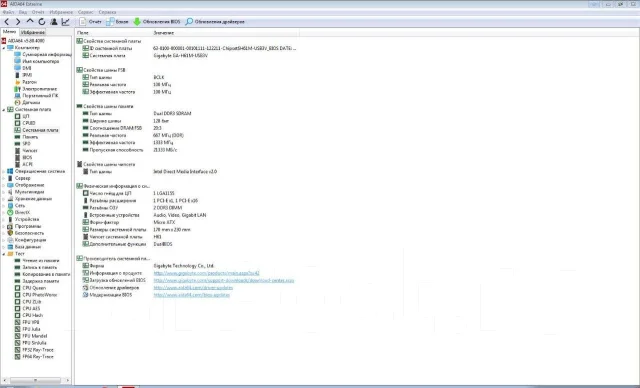Expand the Мультимедиа tree node

(4, 192)
